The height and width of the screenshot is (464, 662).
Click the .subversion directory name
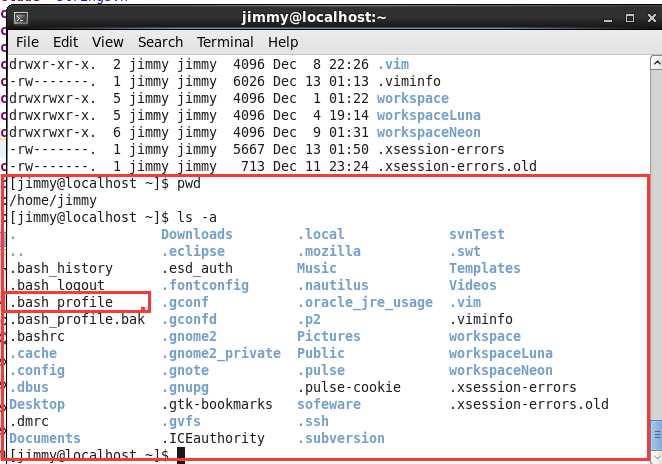(341, 438)
